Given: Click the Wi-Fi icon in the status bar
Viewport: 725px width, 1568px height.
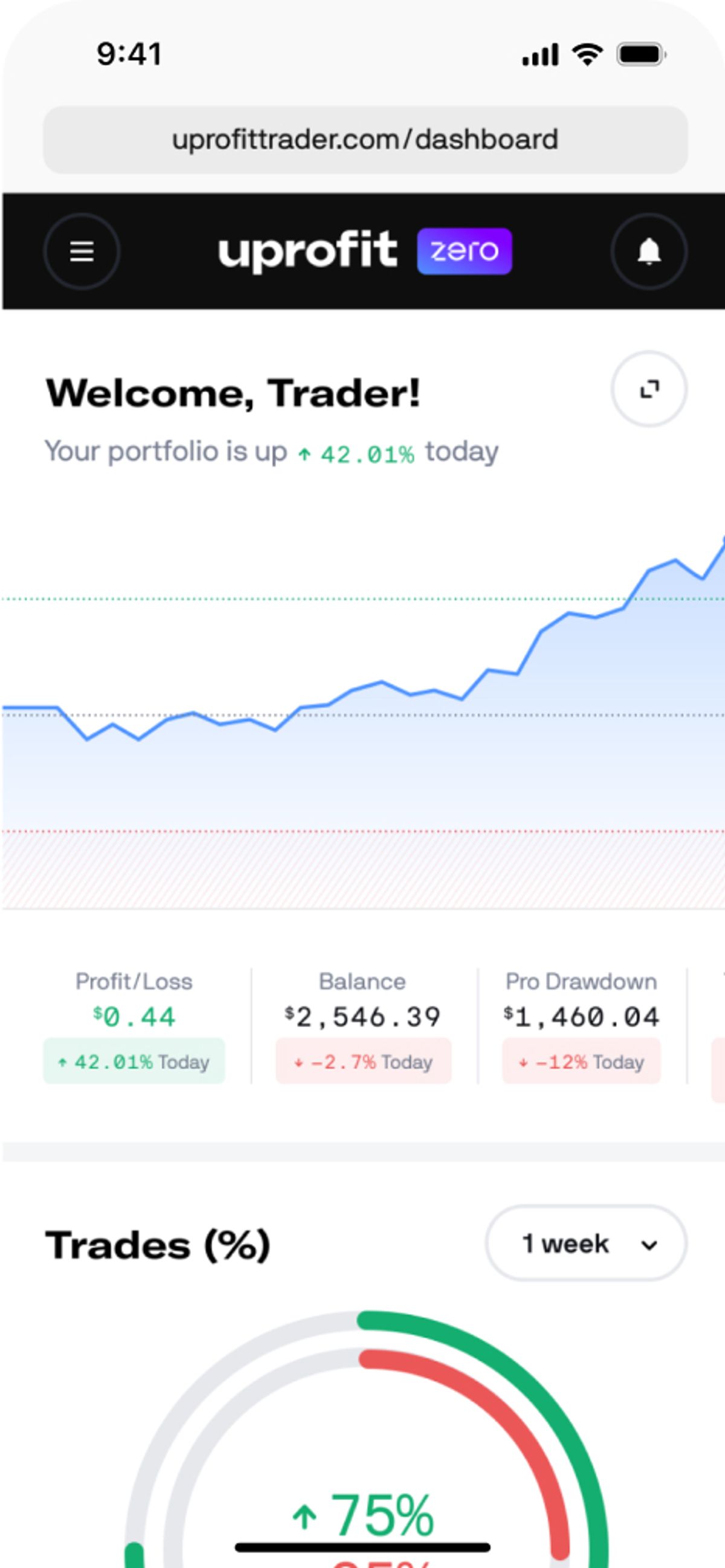Looking at the screenshot, I should click(587, 54).
